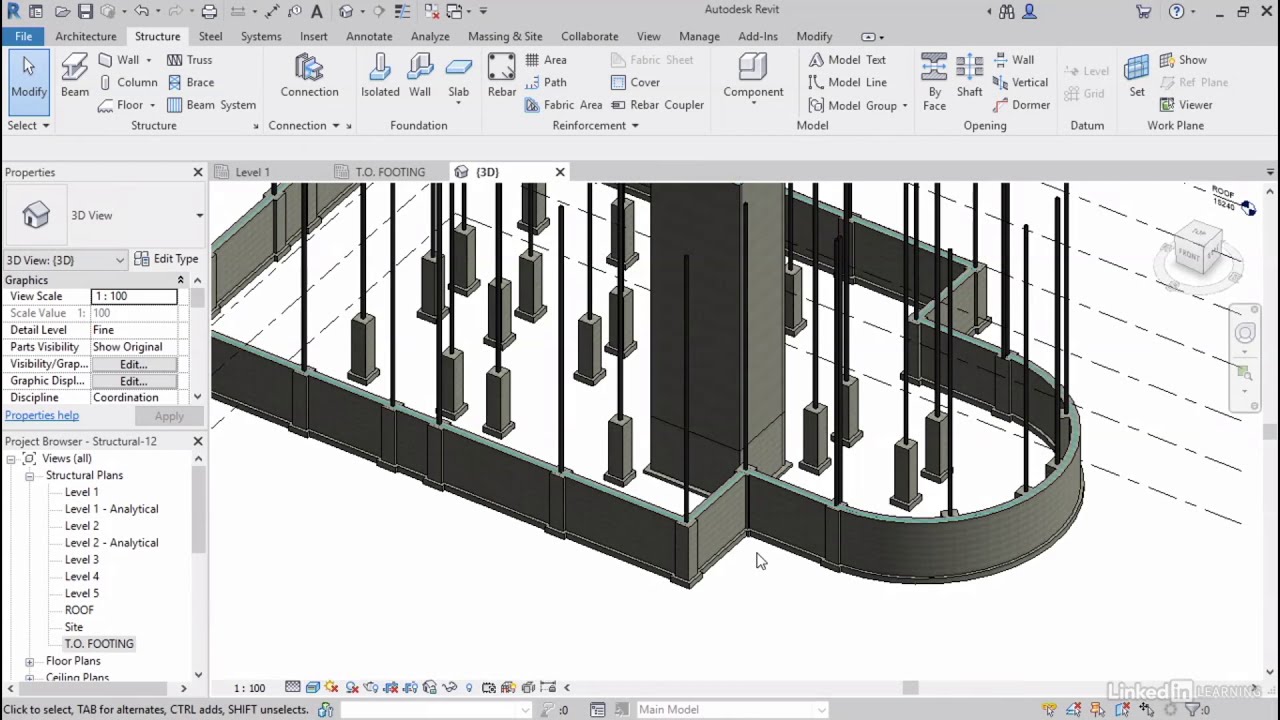Click the By Face opening tool
Viewport: 1280px width, 720px height.
pos(934,80)
